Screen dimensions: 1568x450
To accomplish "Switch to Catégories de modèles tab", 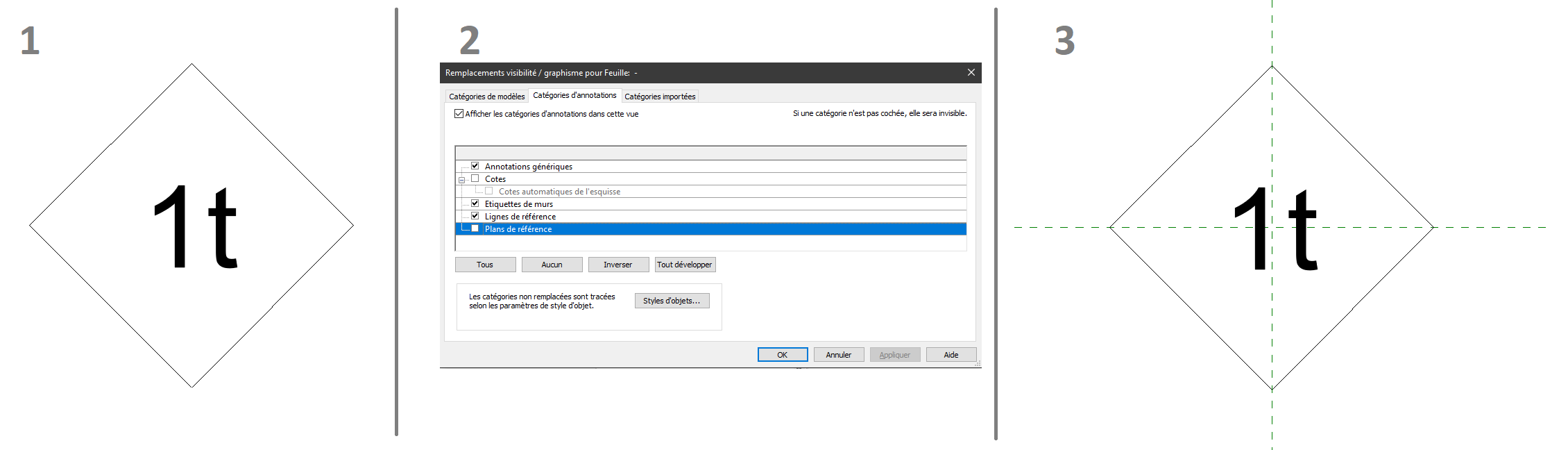I will [486, 97].
